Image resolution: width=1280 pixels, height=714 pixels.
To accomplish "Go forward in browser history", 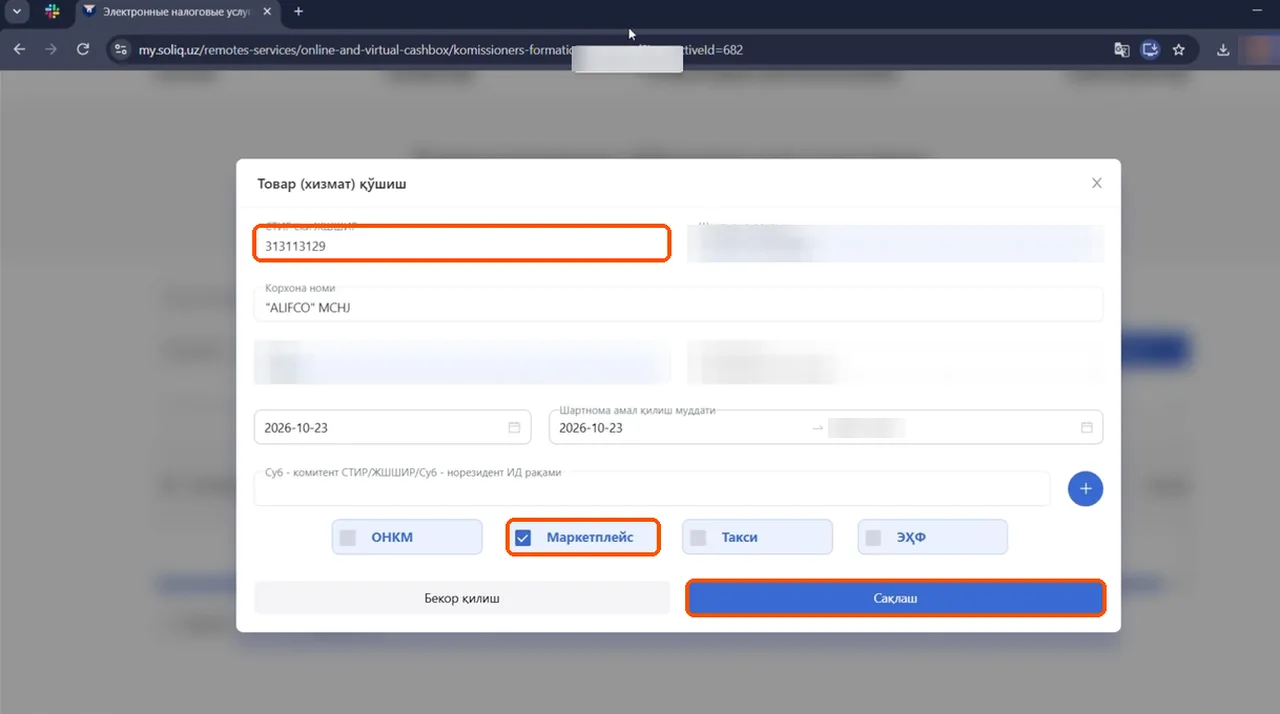I will click(51, 49).
